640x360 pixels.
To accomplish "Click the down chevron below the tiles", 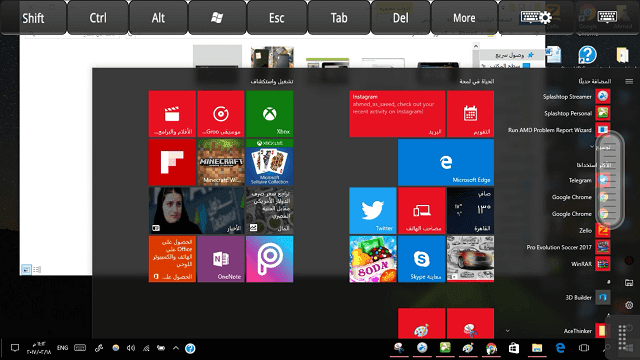I will tap(507, 331).
